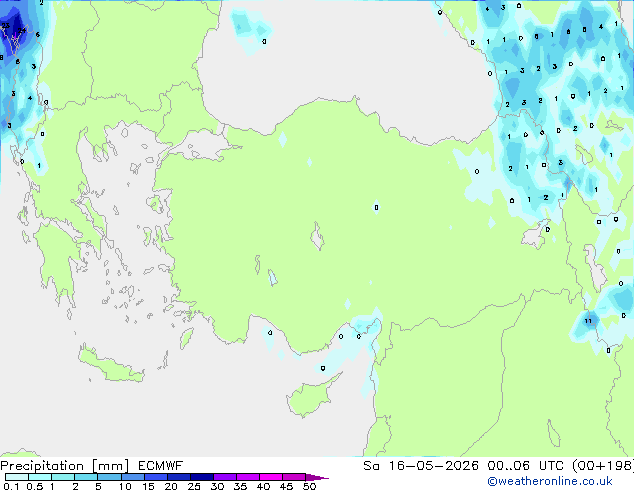Click the '35' legend scale label
The height and width of the screenshot is (490, 634).
click(240, 486)
